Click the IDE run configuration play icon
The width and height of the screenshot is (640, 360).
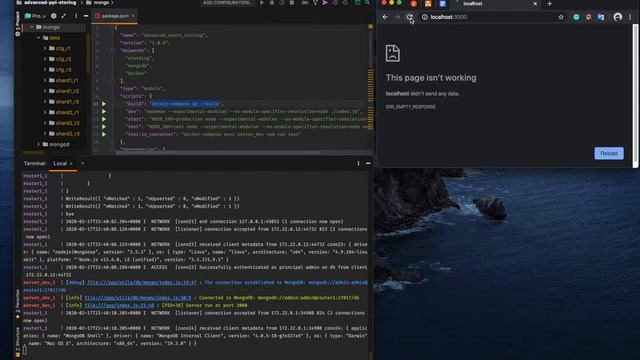pos(262,3)
